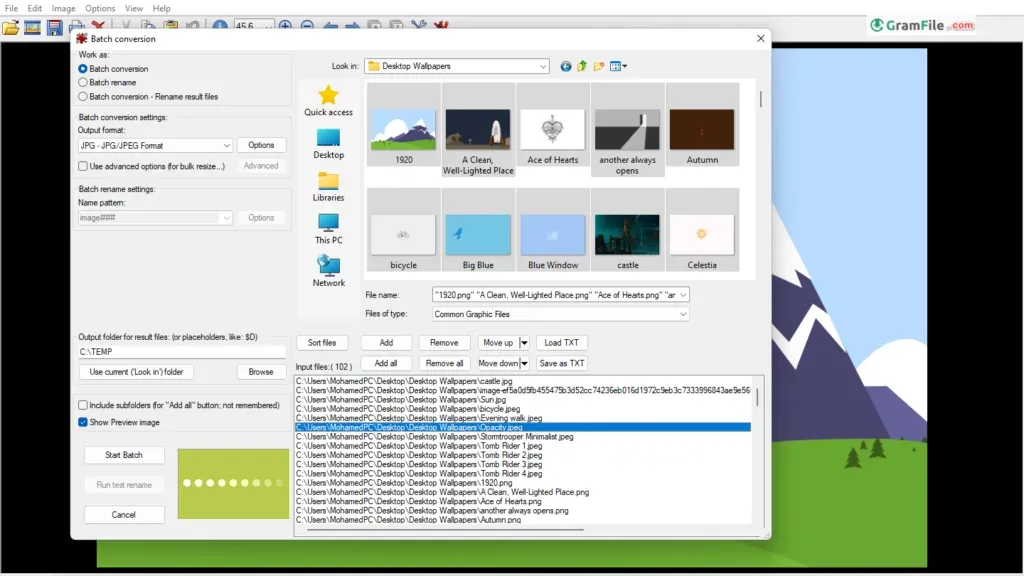1024x576 pixels.
Task: Click the Save as TXT button
Action: 562,363
